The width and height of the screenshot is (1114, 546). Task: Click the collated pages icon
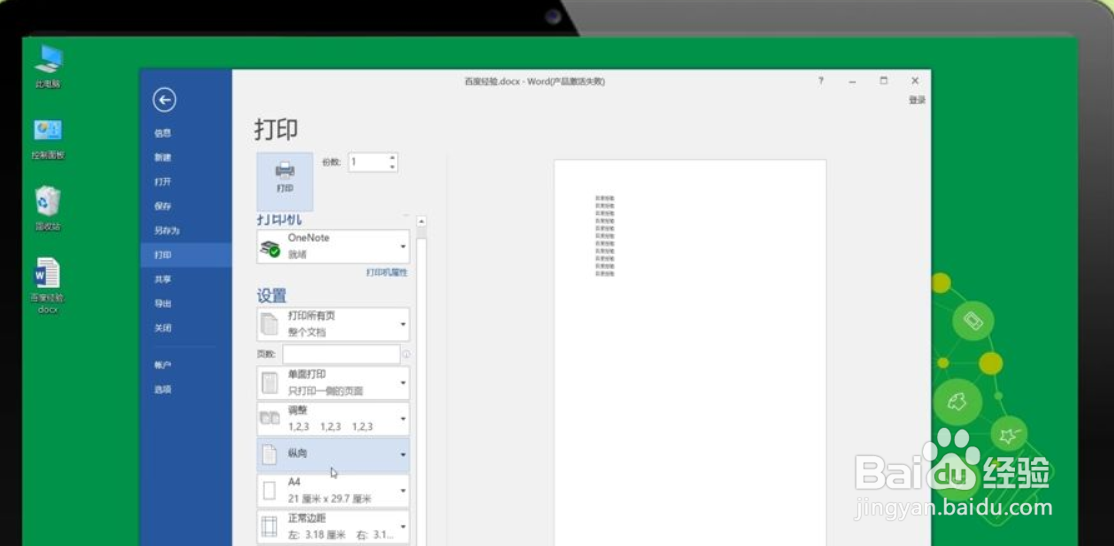(270, 419)
